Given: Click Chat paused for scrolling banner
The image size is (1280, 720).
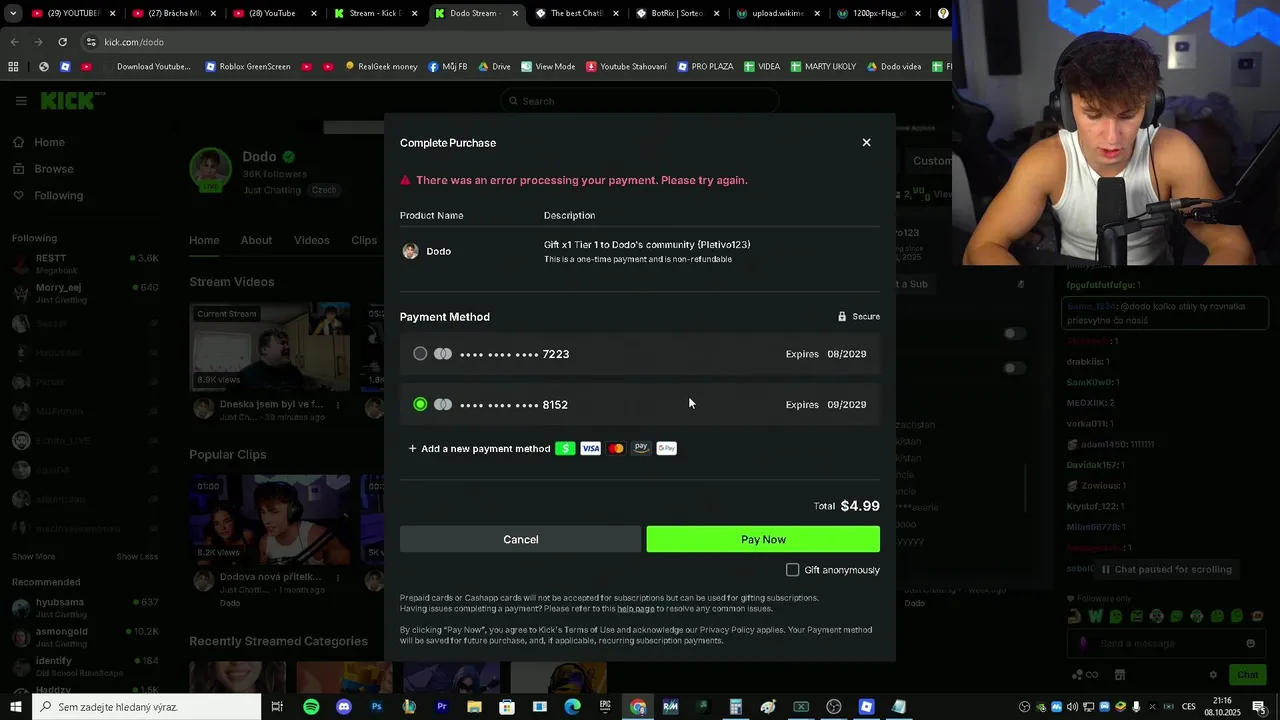Looking at the screenshot, I should (1166, 569).
